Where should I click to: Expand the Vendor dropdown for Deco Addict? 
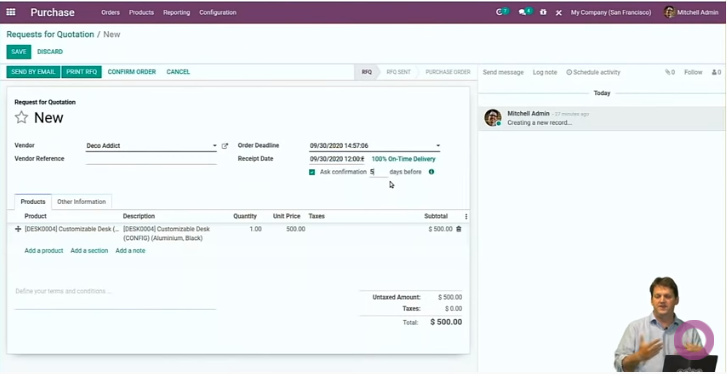point(215,146)
